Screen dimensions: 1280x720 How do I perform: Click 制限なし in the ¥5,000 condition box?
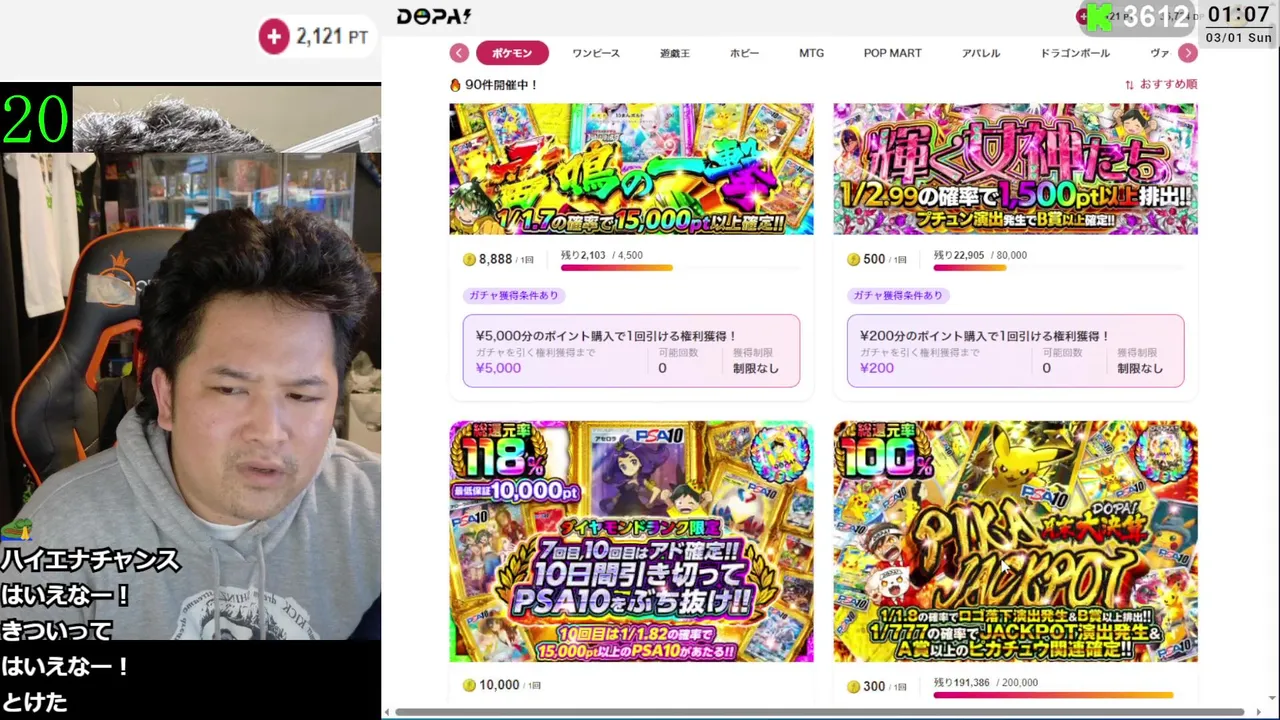[x=756, y=368]
